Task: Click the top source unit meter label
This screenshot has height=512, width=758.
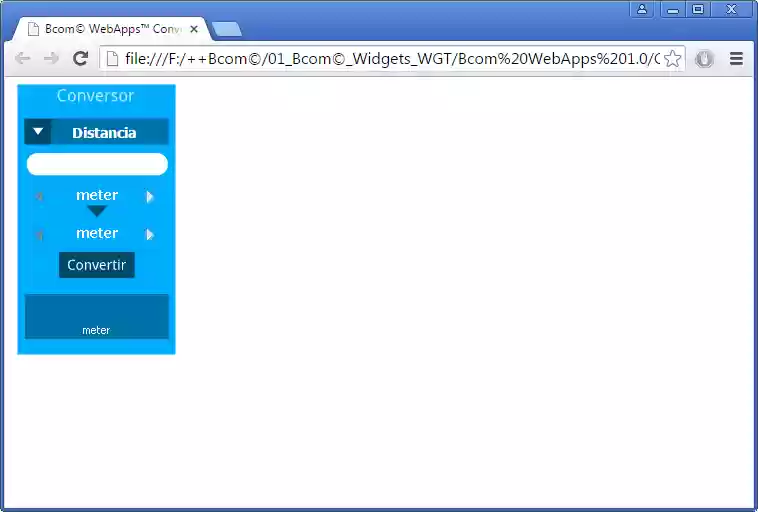Action: coord(97,195)
